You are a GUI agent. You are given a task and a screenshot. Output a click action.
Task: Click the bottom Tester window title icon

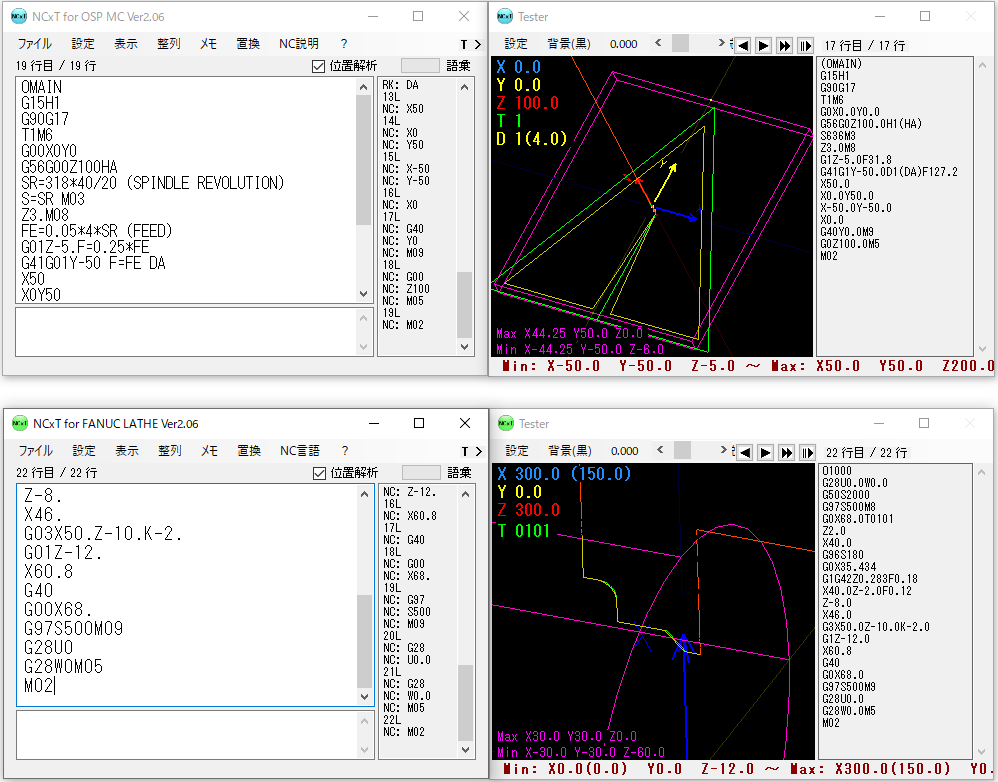[506, 423]
